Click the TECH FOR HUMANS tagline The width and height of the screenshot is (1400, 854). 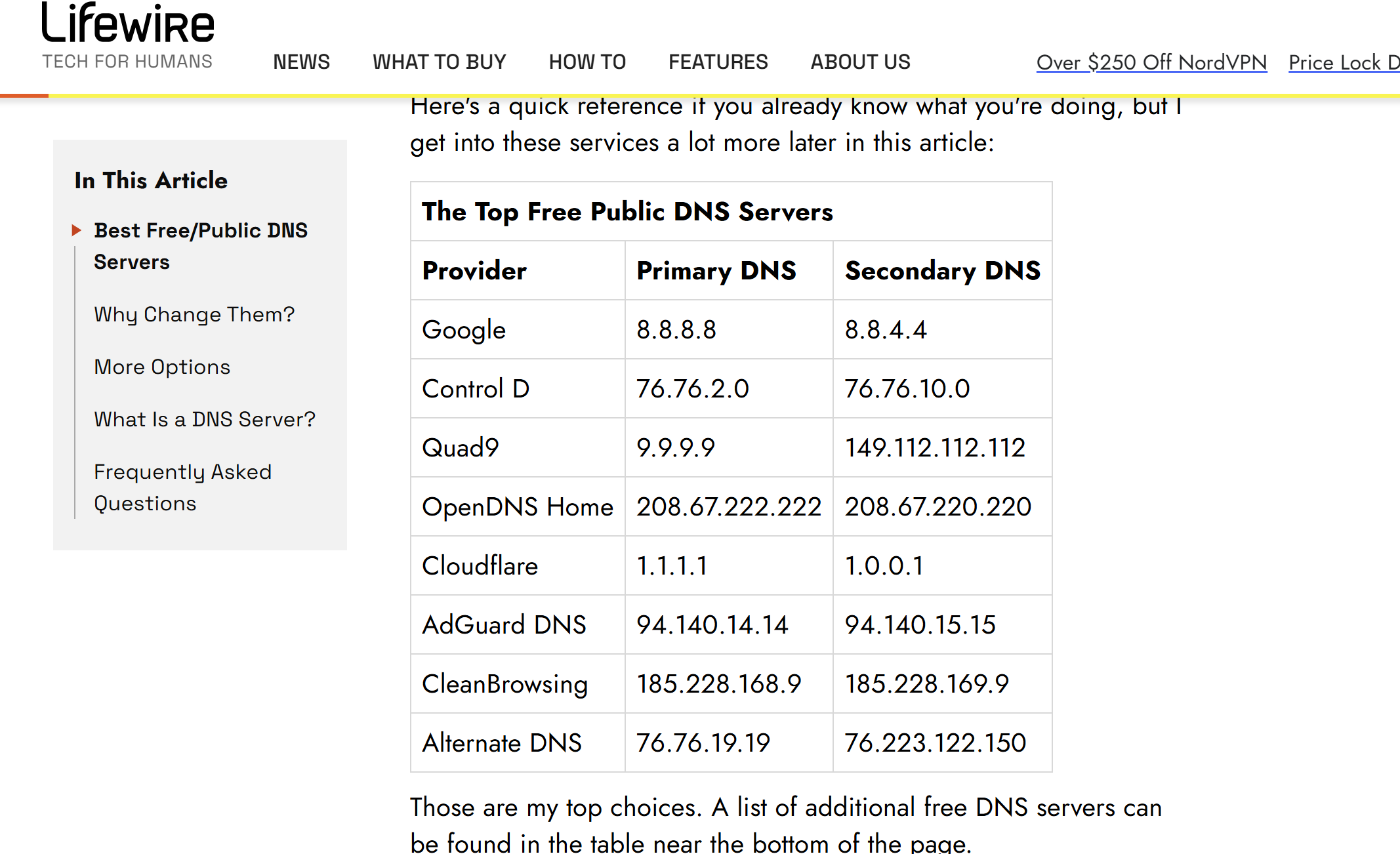pyautogui.click(x=127, y=62)
